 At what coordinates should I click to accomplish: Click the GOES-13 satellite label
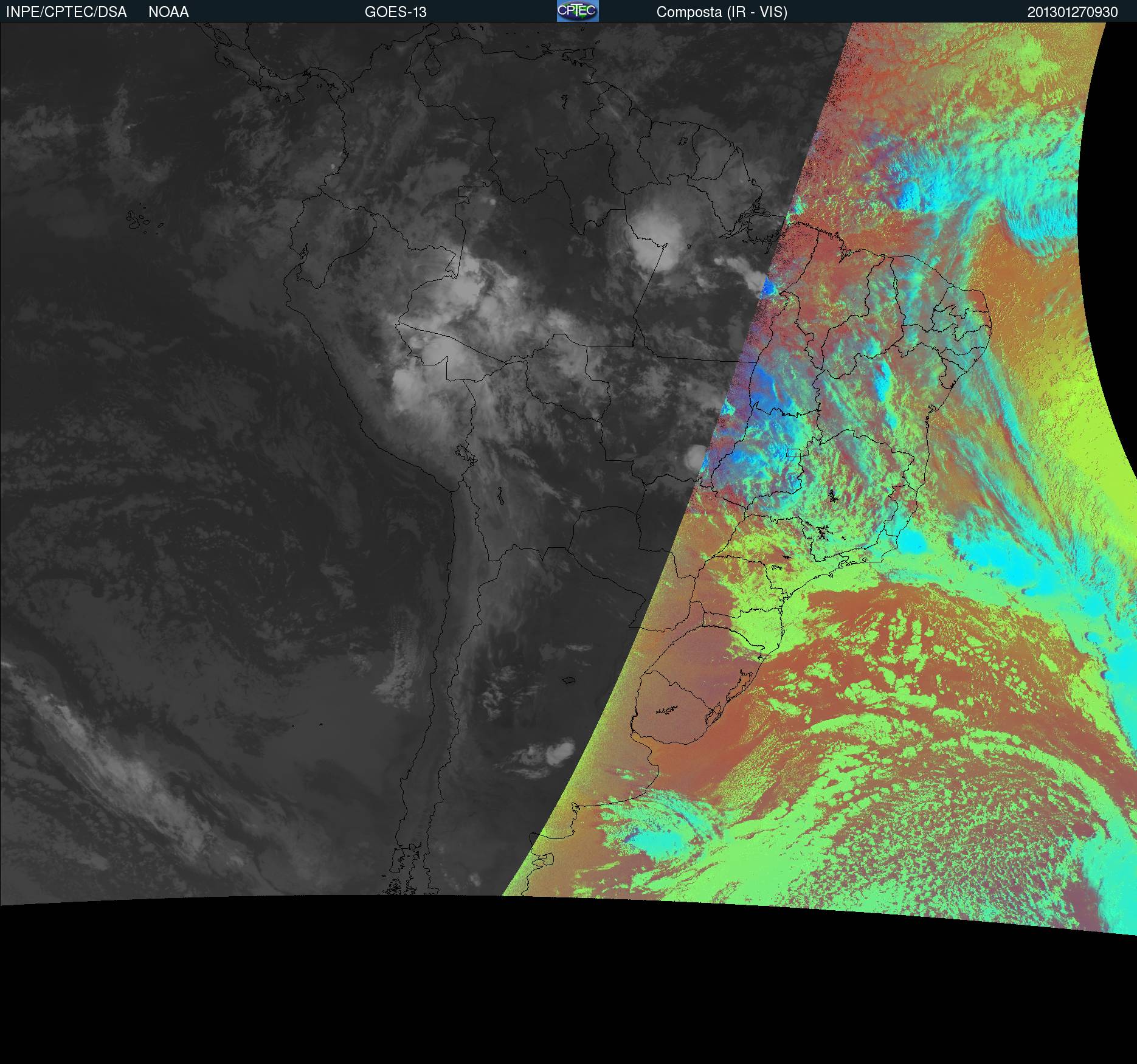click(x=396, y=12)
